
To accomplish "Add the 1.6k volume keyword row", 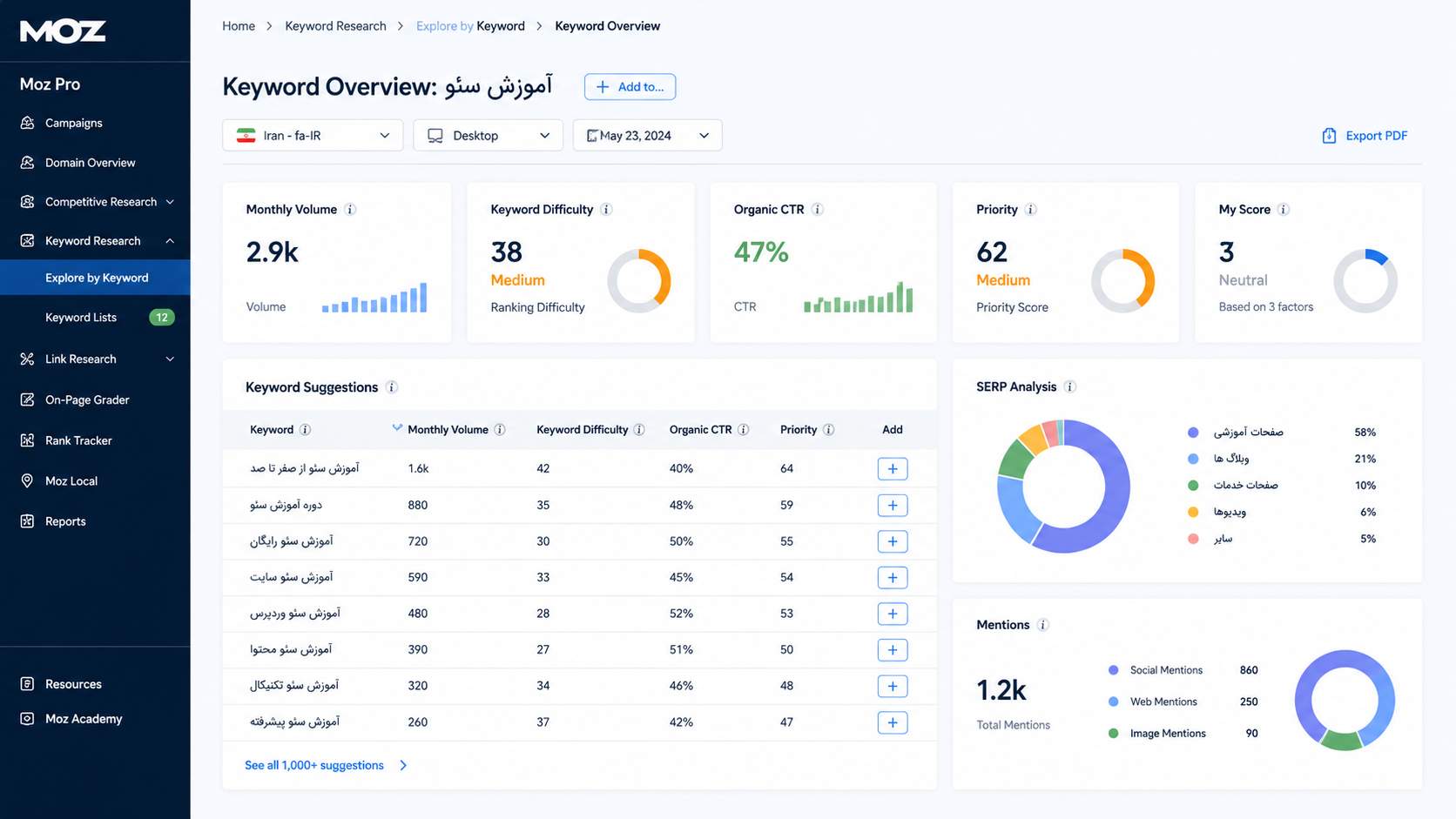I will 893,468.
